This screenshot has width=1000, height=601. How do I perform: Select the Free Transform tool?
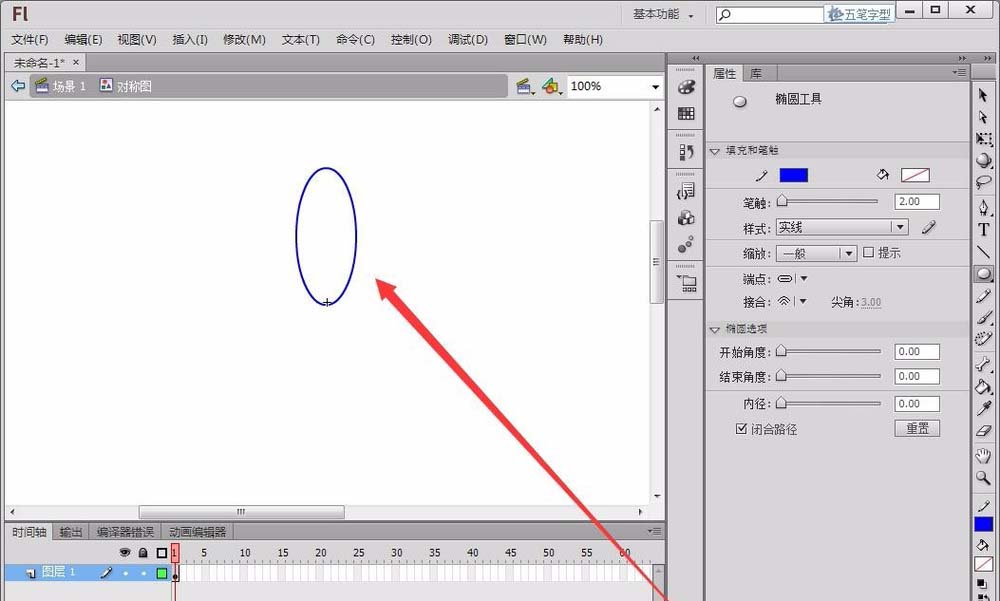[983, 138]
